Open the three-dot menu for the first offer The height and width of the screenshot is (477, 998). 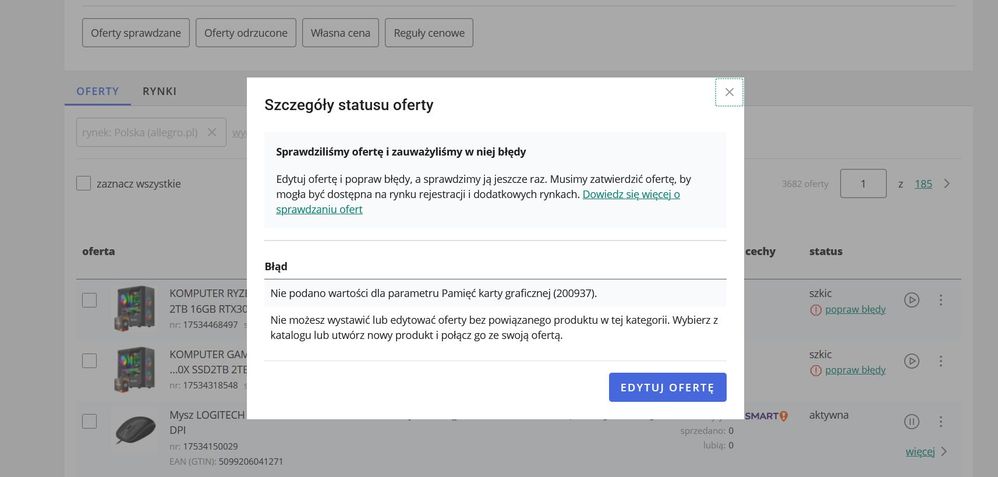pyautogui.click(x=941, y=300)
